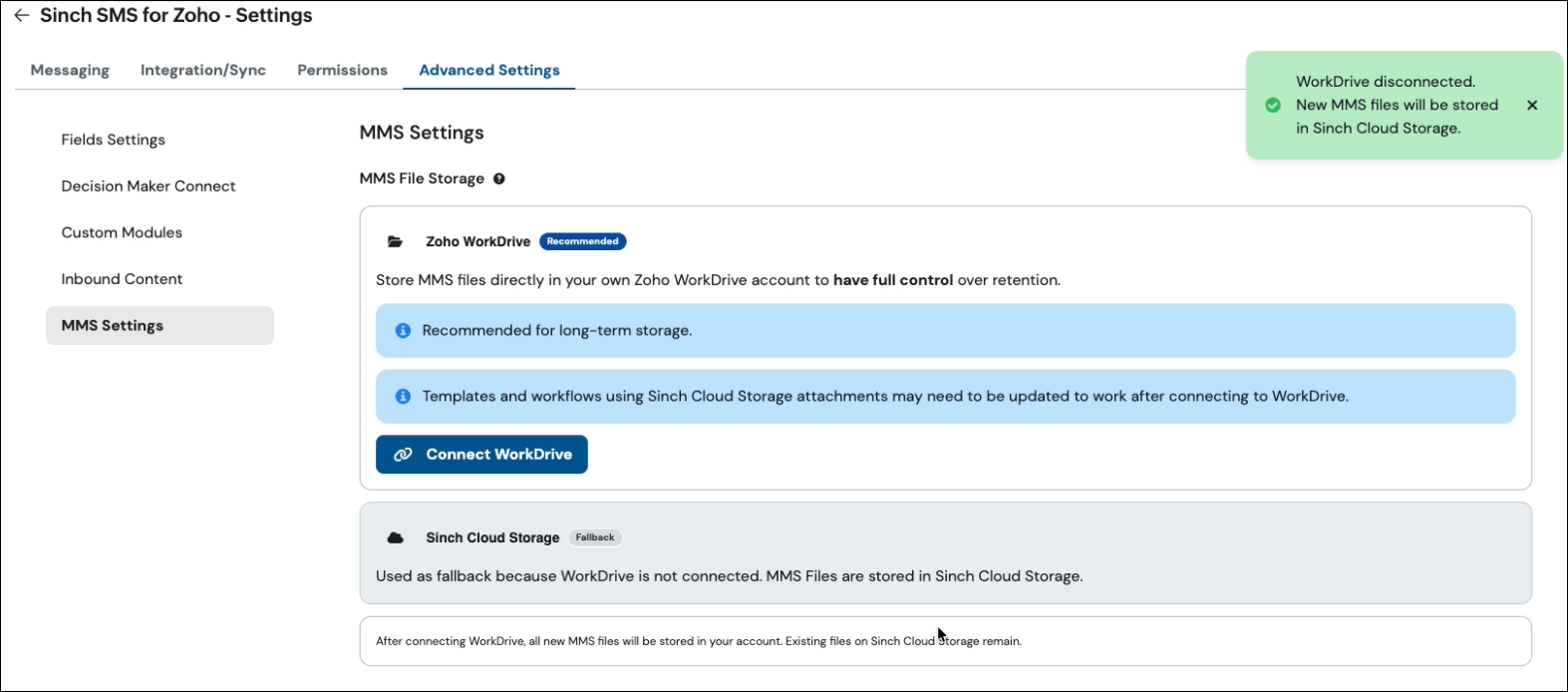Click 'Store MMS files directly' description text
This screenshot has width=1568, height=692.
[718, 280]
